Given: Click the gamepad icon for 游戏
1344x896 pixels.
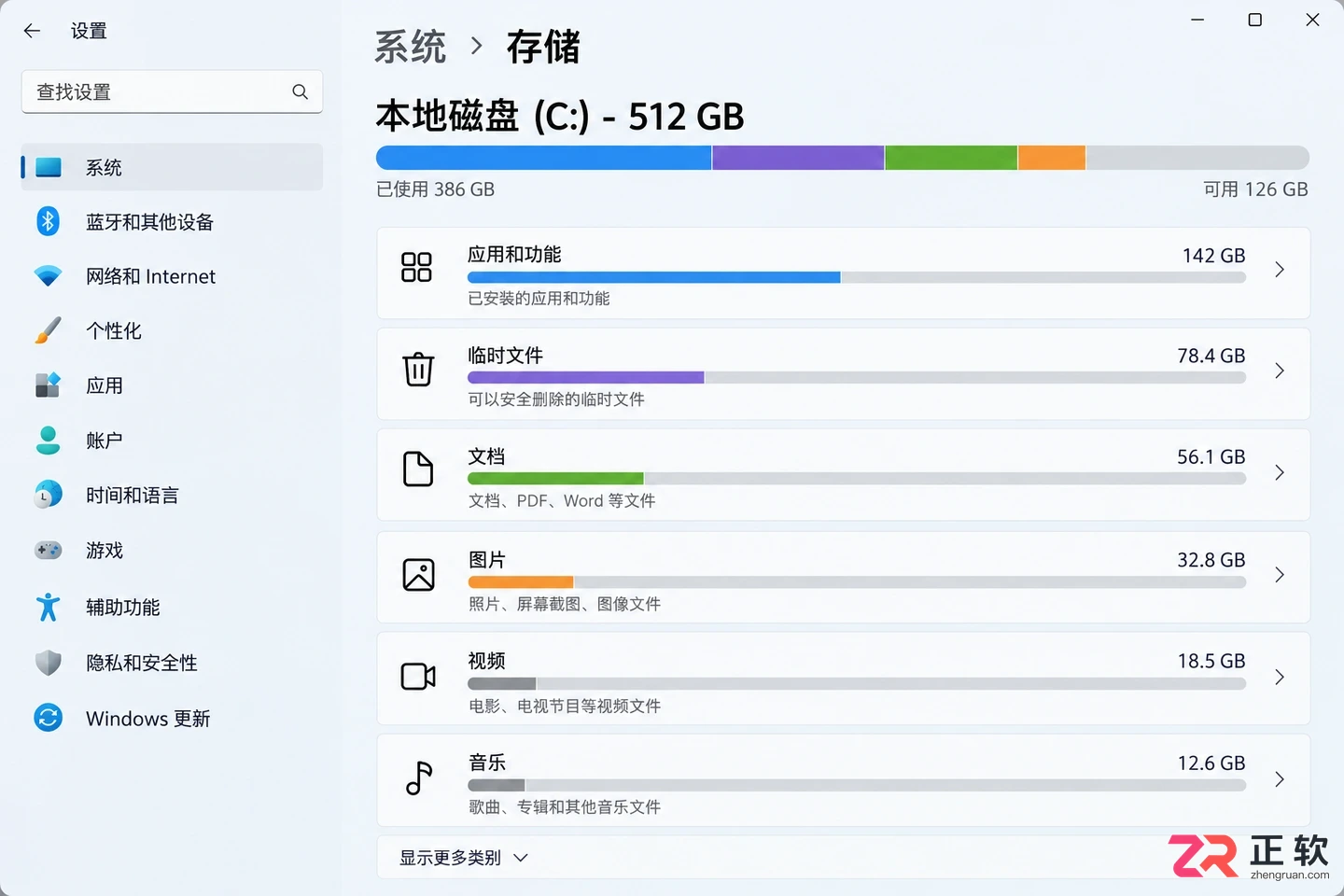Looking at the screenshot, I should 49,550.
